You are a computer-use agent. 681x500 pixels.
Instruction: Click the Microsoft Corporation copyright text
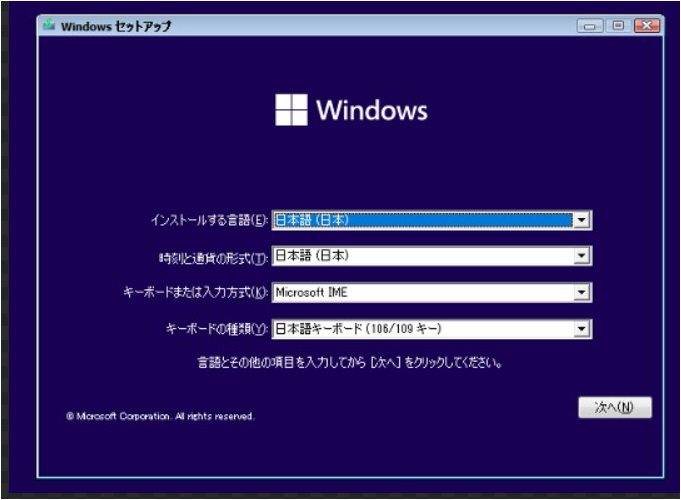coord(160,416)
